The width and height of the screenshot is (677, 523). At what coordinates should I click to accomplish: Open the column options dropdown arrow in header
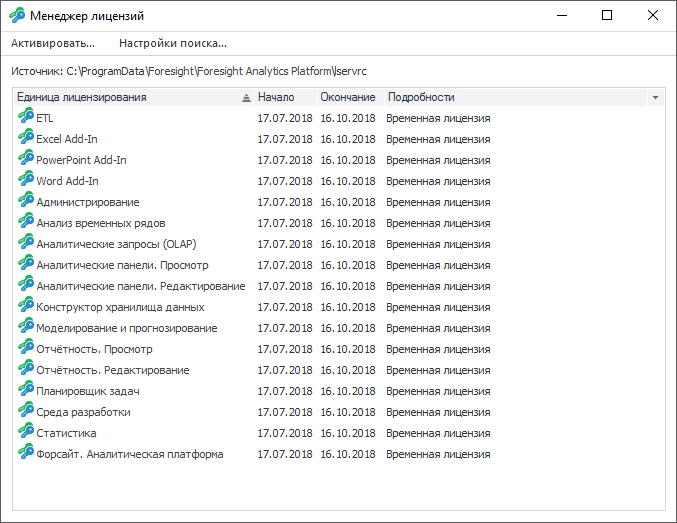click(x=655, y=98)
